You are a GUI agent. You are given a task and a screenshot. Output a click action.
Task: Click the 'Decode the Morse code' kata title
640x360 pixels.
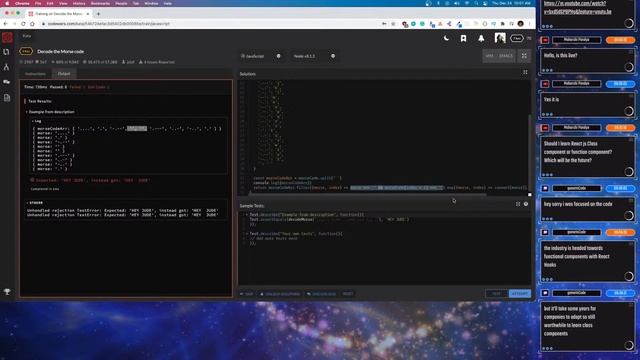[60, 51]
